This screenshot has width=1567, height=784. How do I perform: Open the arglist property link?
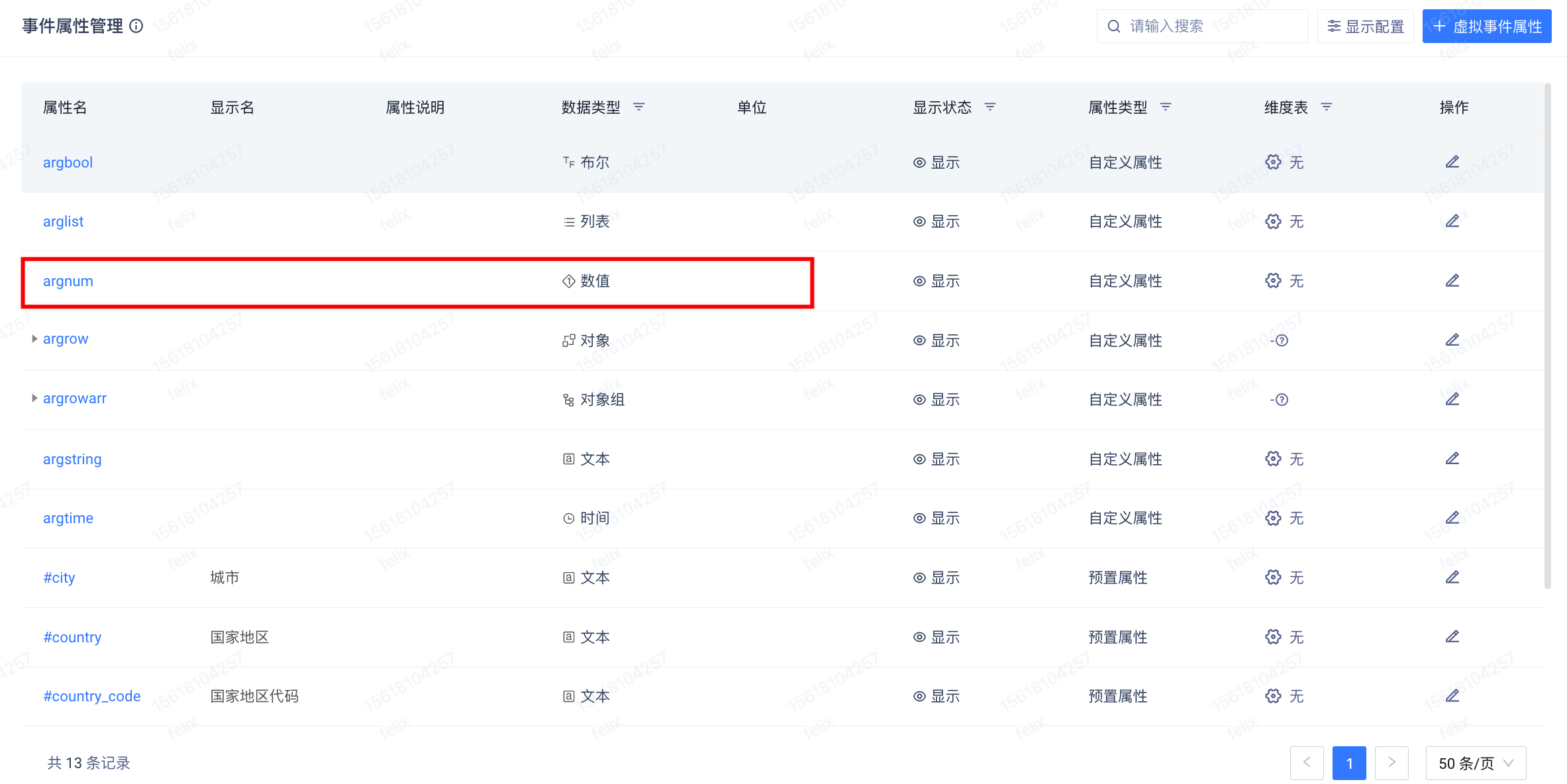pyautogui.click(x=63, y=221)
